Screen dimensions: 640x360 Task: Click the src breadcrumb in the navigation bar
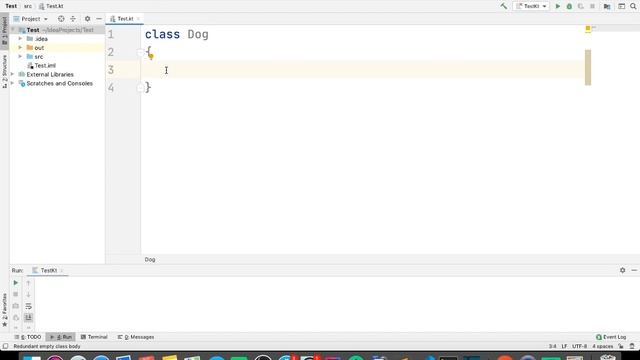[x=28, y=6]
